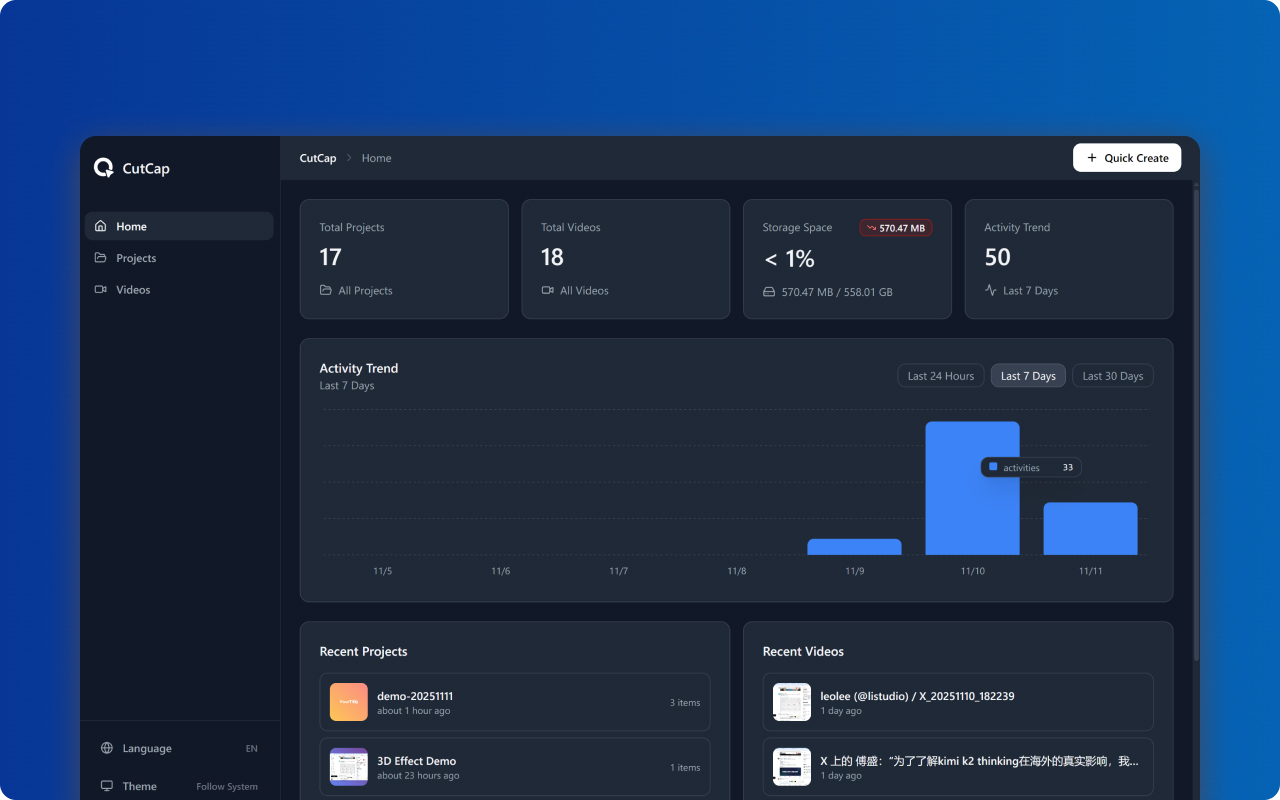This screenshot has width=1280, height=800.
Task: Select the Last 24 Hours filter
Action: tap(940, 375)
